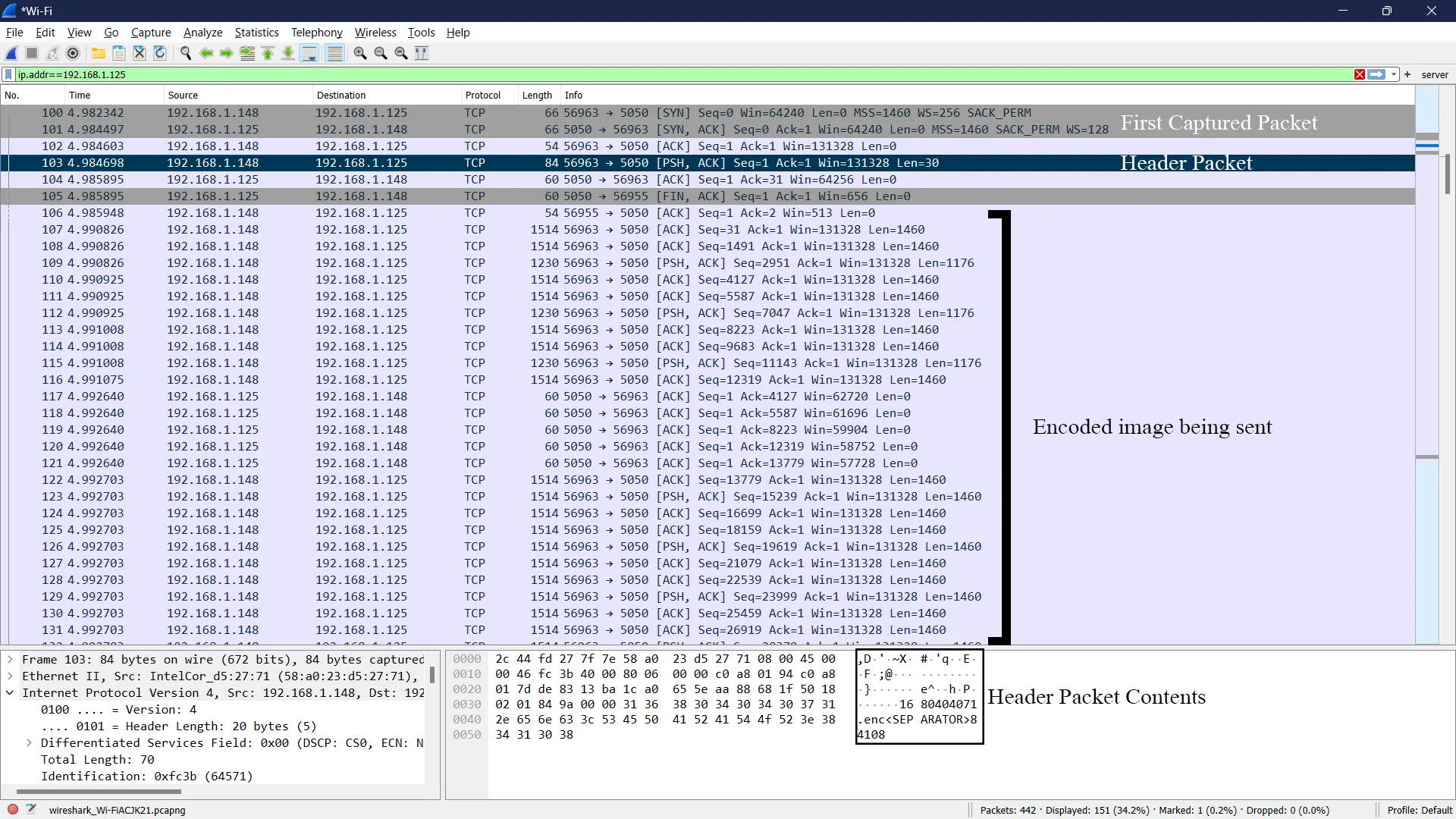Sort packets by the Protocol column
Screen dimensions: 1456x819
coord(483,95)
